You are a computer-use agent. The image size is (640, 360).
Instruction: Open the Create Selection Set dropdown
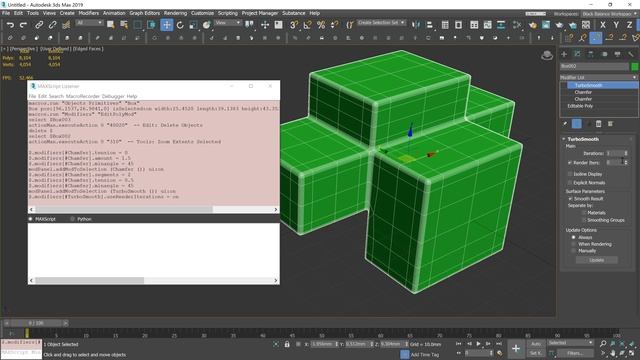(381, 23)
